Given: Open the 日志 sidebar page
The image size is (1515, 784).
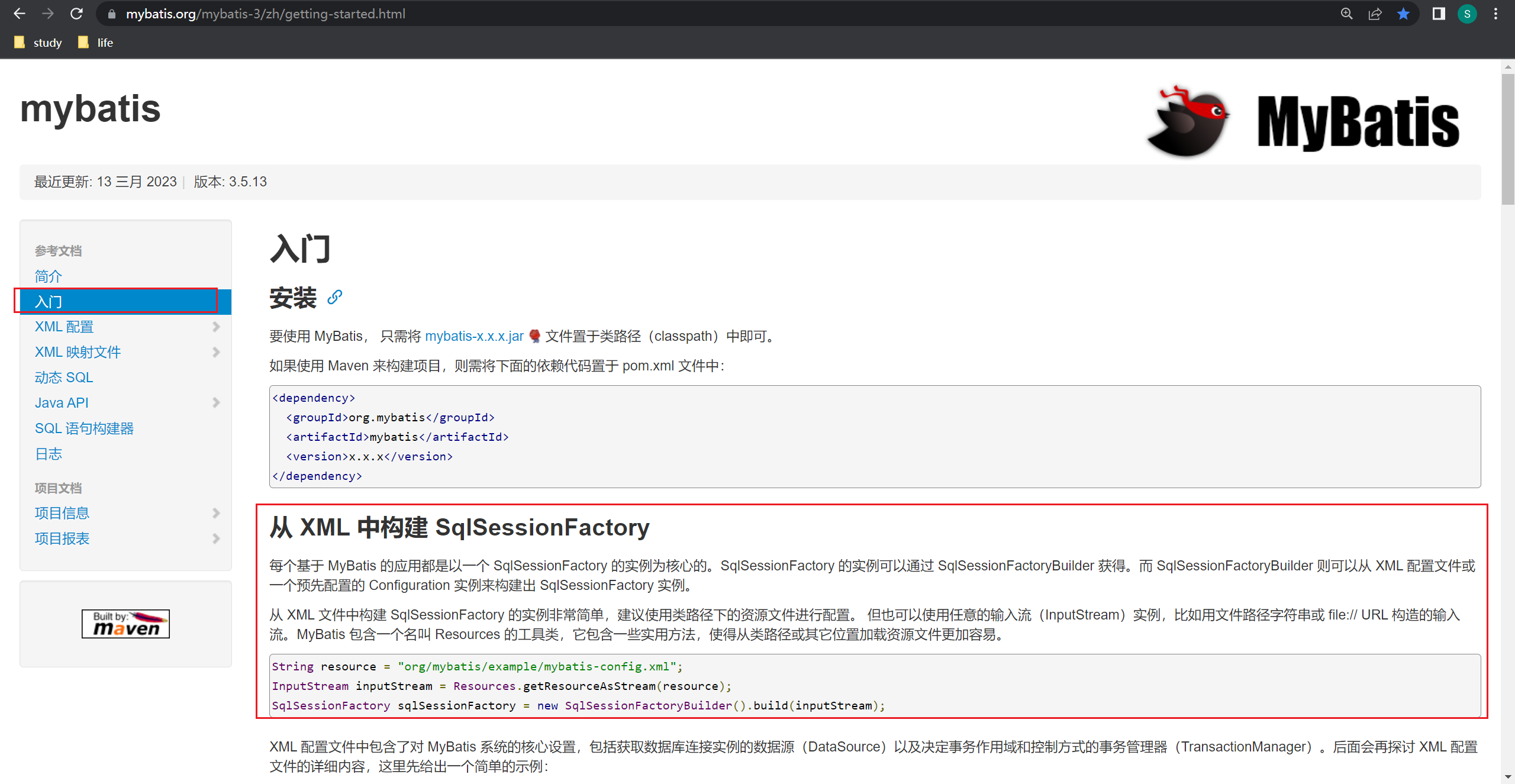Looking at the screenshot, I should pyautogui.click(x=48, y=454).
